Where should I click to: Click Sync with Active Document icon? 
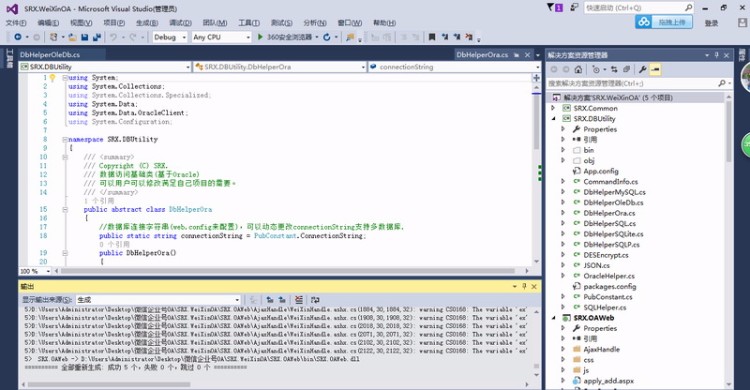614,69
